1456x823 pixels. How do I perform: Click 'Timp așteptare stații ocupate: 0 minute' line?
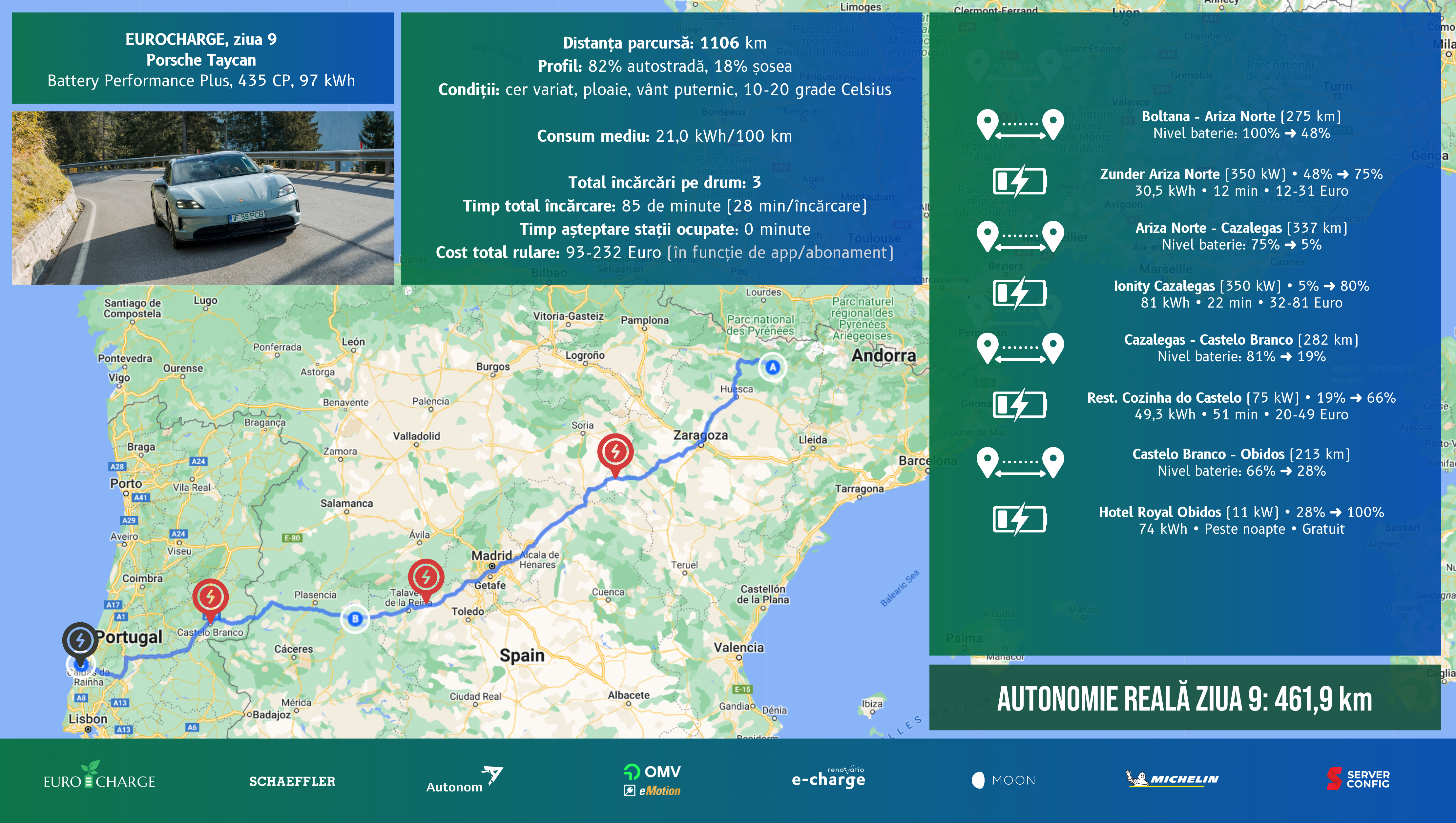pos(664,229)
